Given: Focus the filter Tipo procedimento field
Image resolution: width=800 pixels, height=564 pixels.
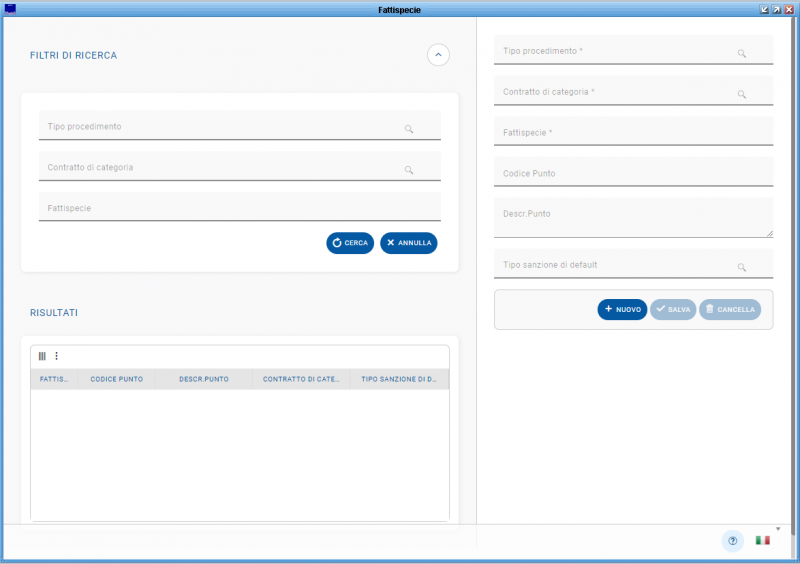Looking at the screenshot, I should (239, 126).
